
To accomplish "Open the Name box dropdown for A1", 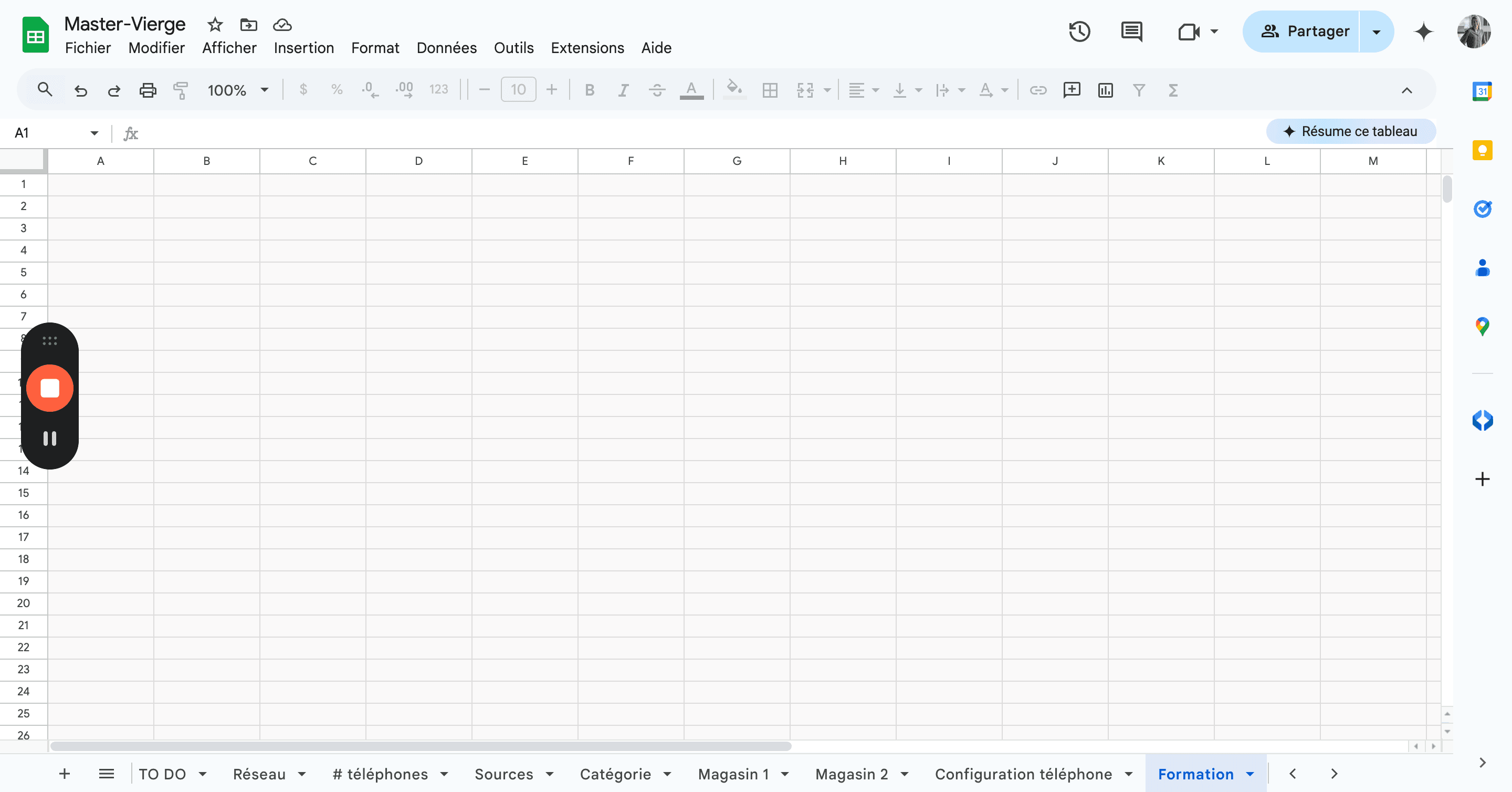I will [94, 133].
